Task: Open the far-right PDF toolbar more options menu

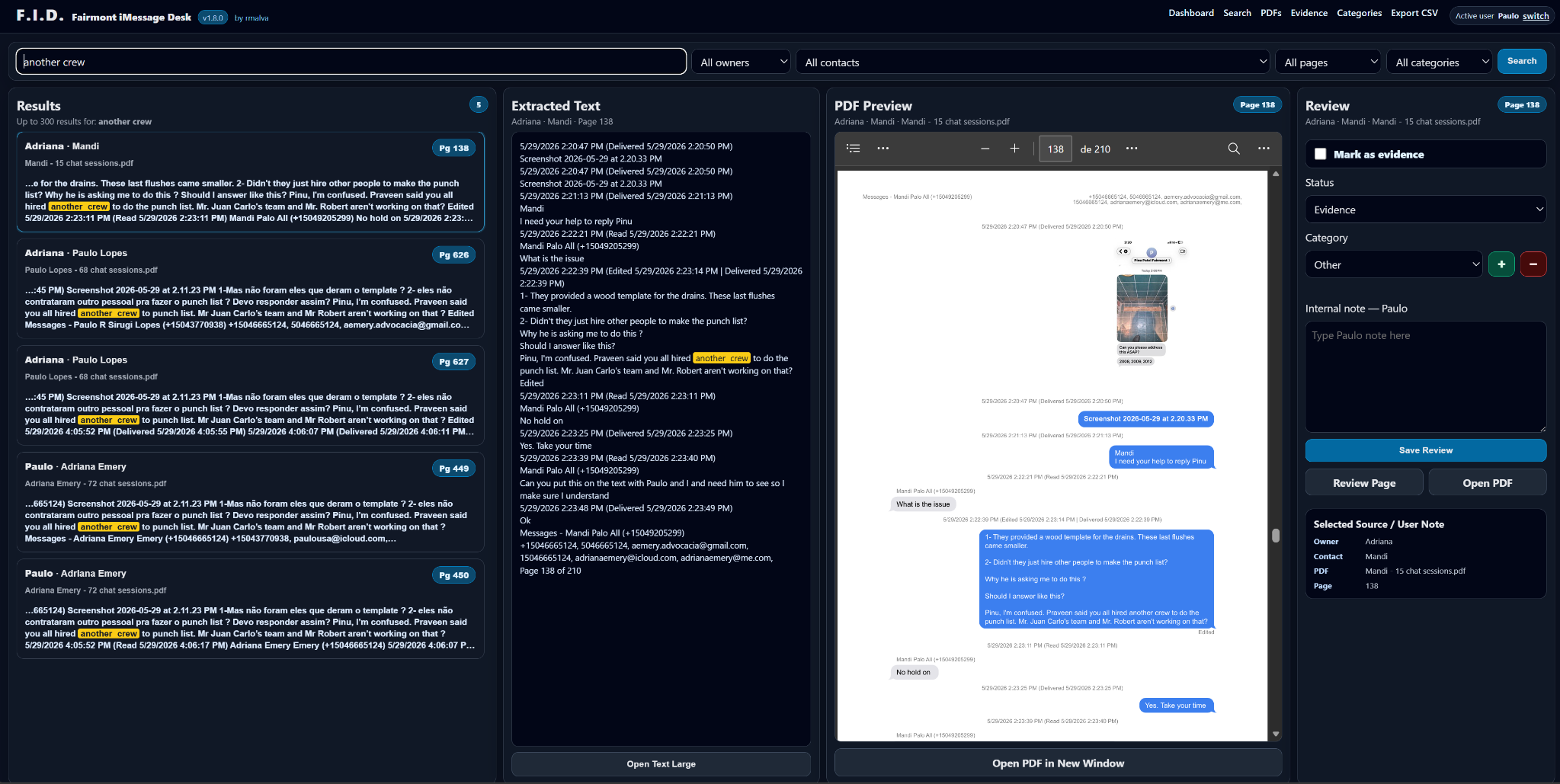Action: click(x=1264, y=149)
